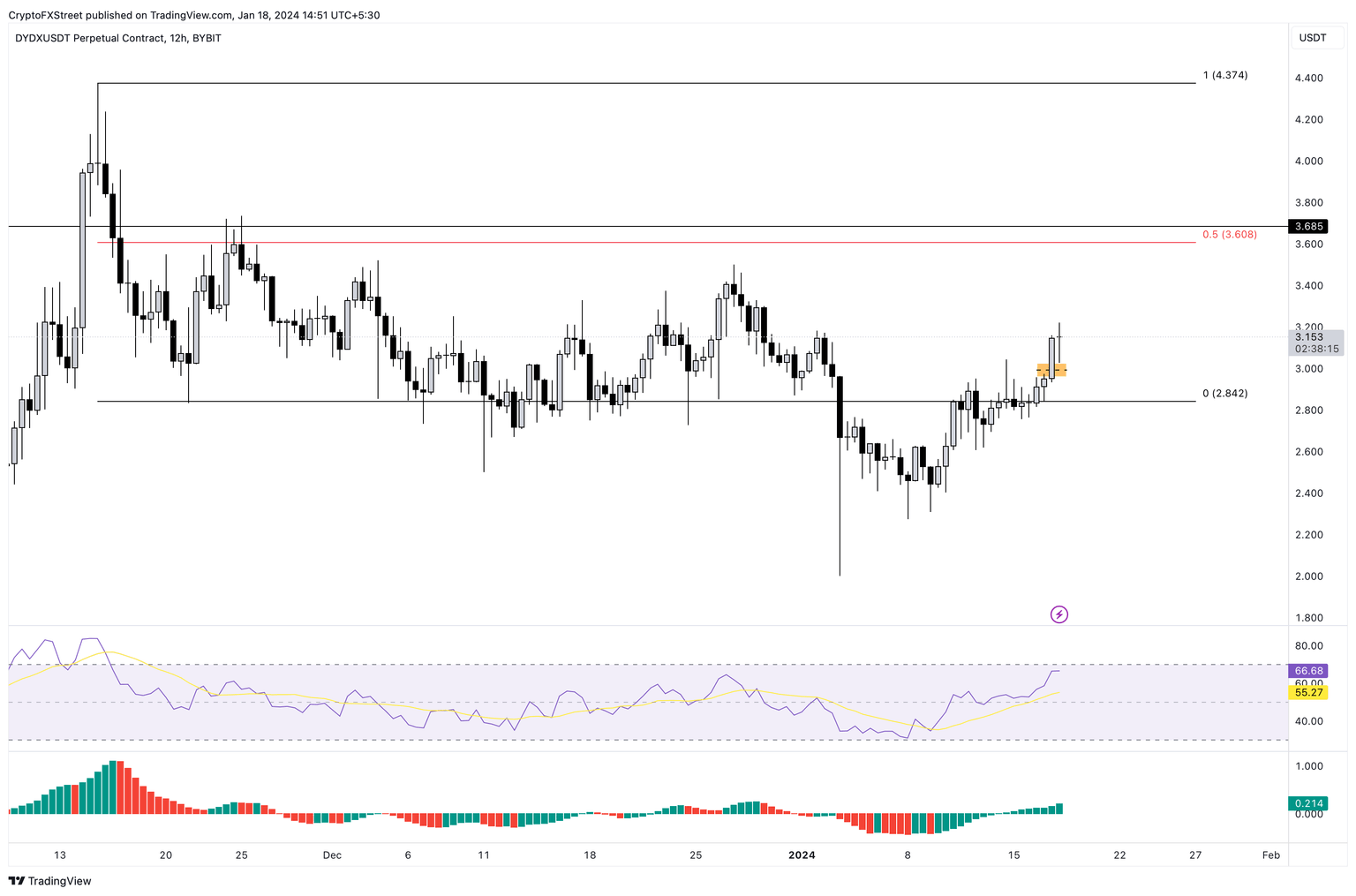Toggle the 1 (4.374) Fibonacci level
The height and width of the screenshot is (896, 1356).
click(1225, 76)
